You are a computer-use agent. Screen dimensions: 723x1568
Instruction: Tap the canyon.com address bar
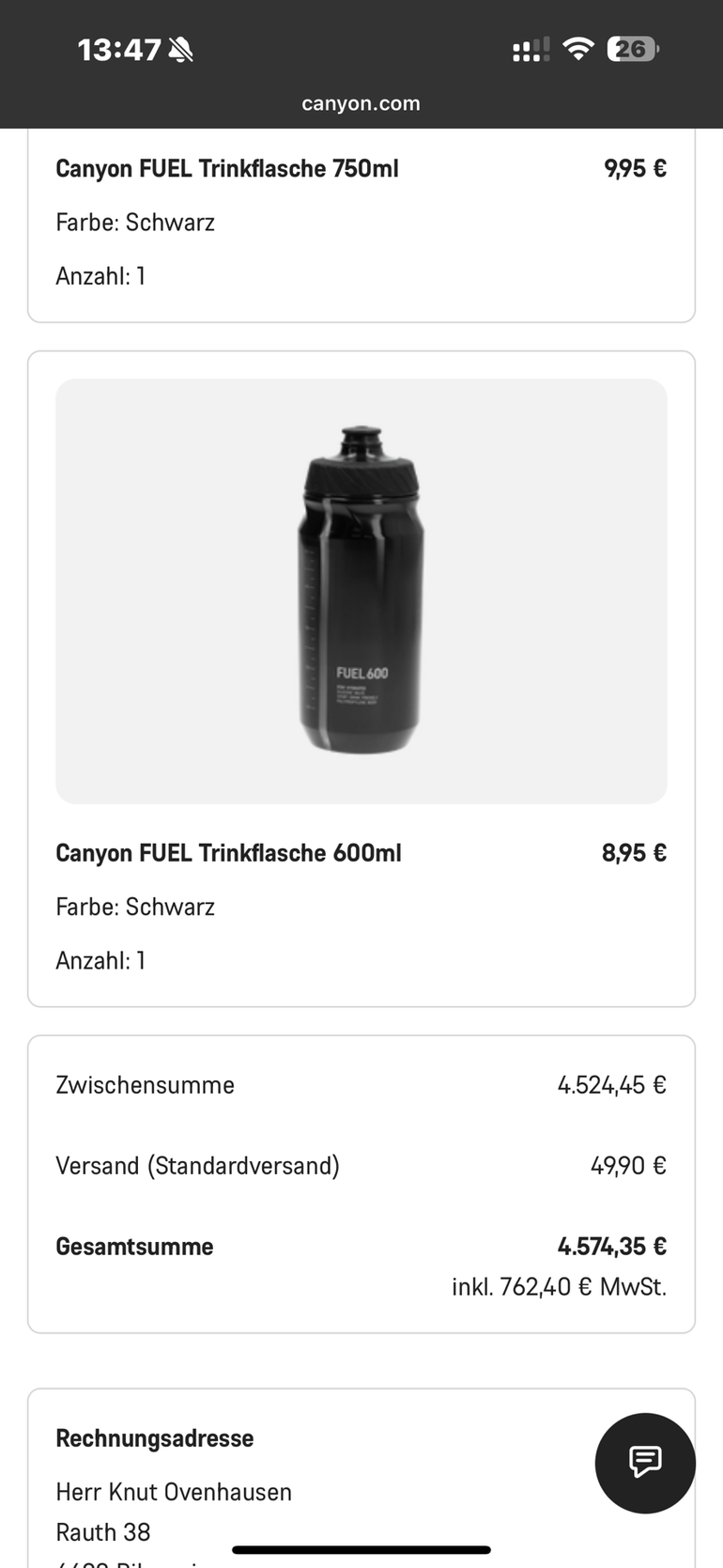pyautogui.click(x=361, y=103)
